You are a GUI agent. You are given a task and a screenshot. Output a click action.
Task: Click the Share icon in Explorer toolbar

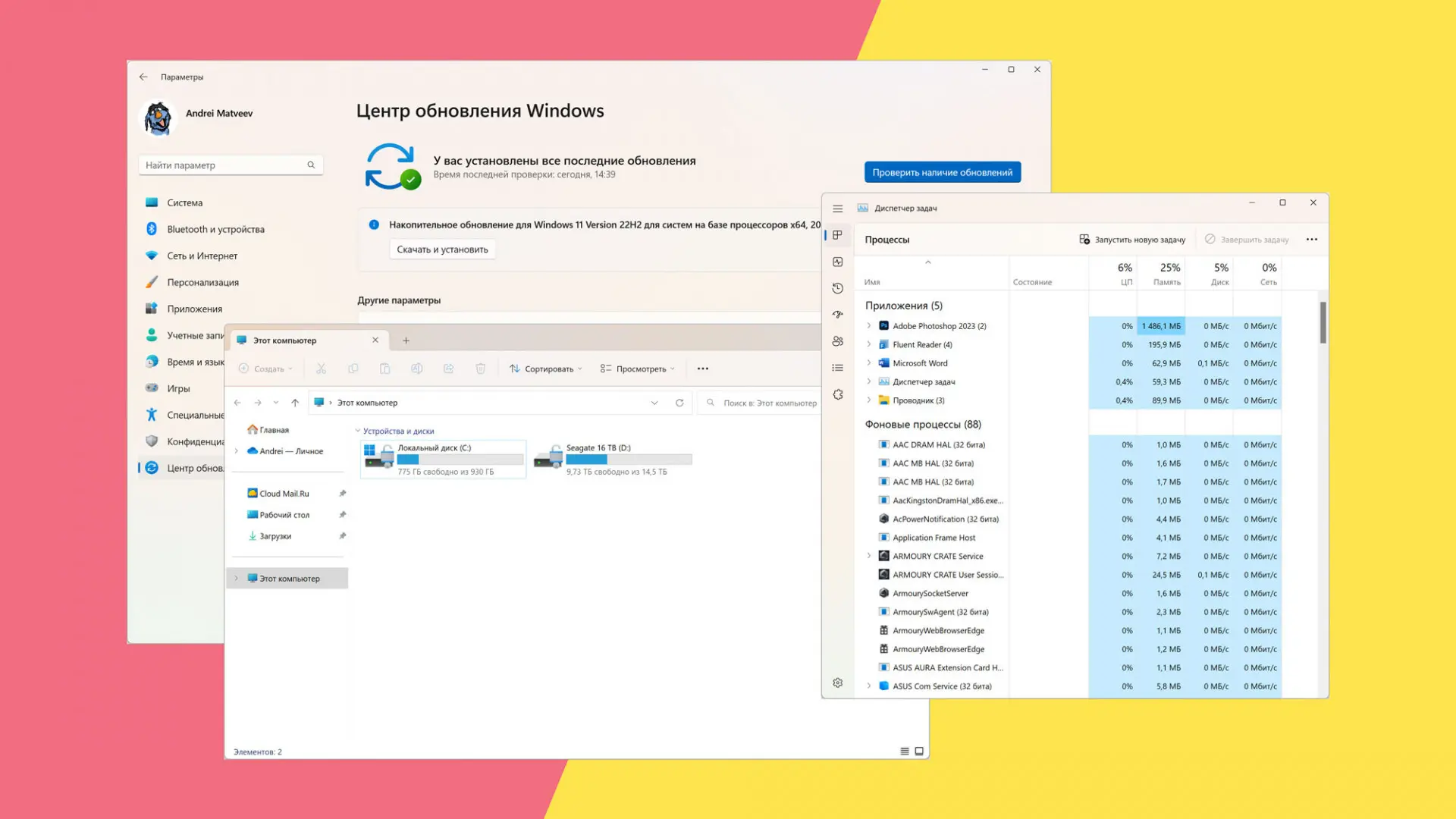[448, 369]
